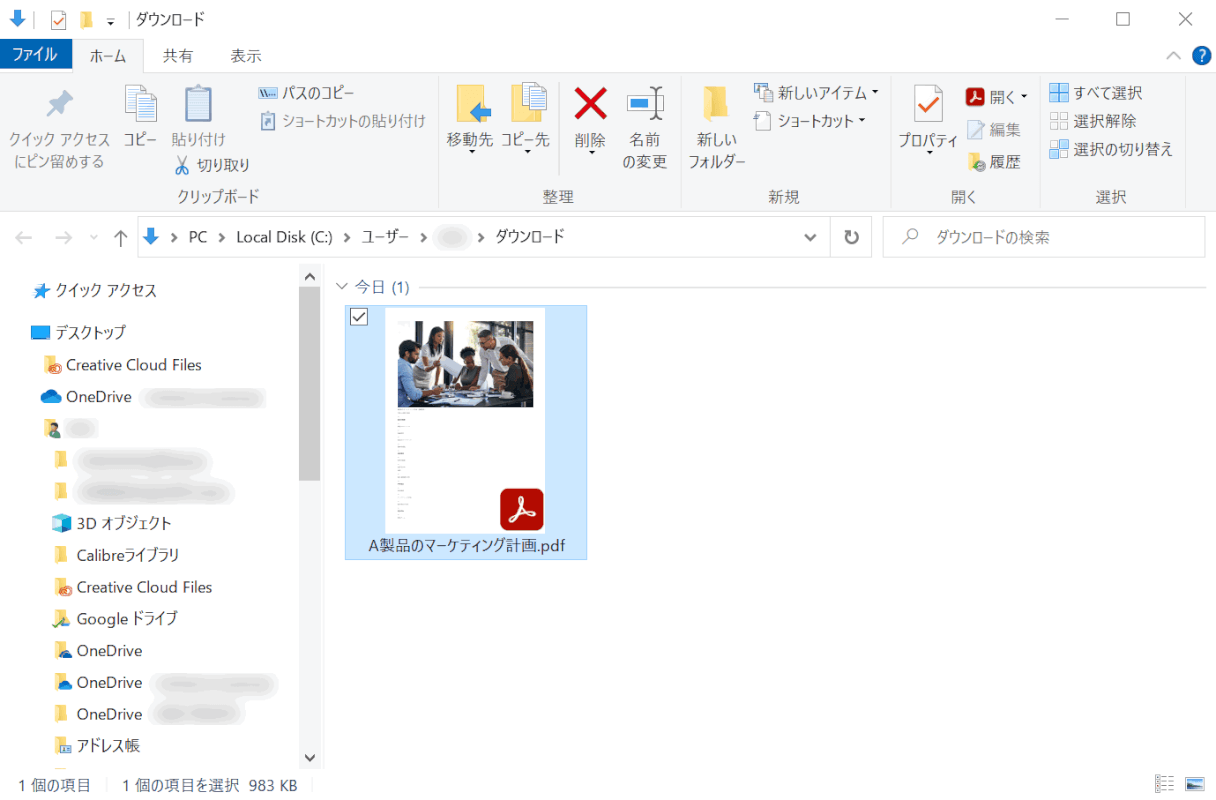This screenshot has width=1216, height=800.
Task: Click the Paste clipboard icon
Action: tap(198, 104)
